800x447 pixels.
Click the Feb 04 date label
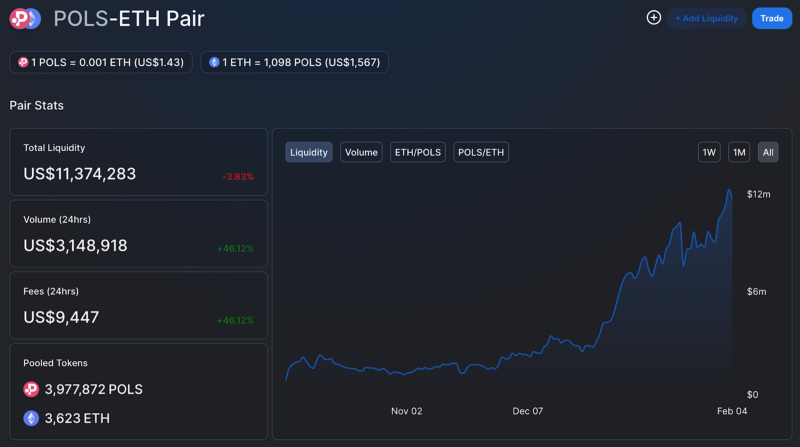point(732,411)
